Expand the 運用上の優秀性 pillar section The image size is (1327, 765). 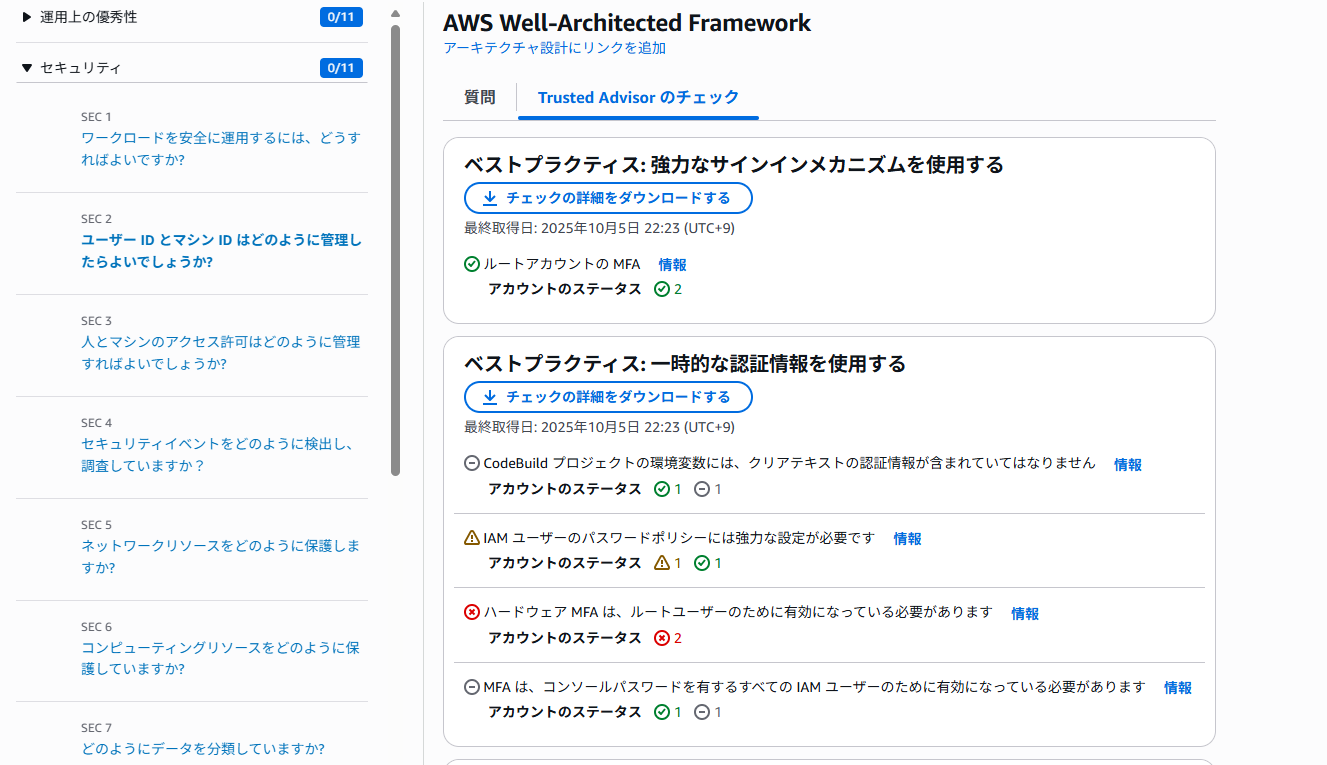[27, 17]
